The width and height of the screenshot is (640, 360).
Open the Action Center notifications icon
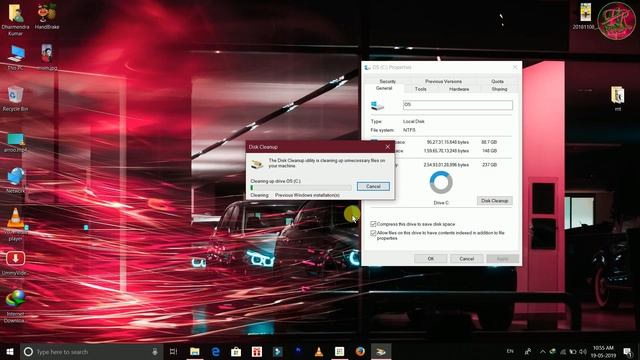[628, 351]
